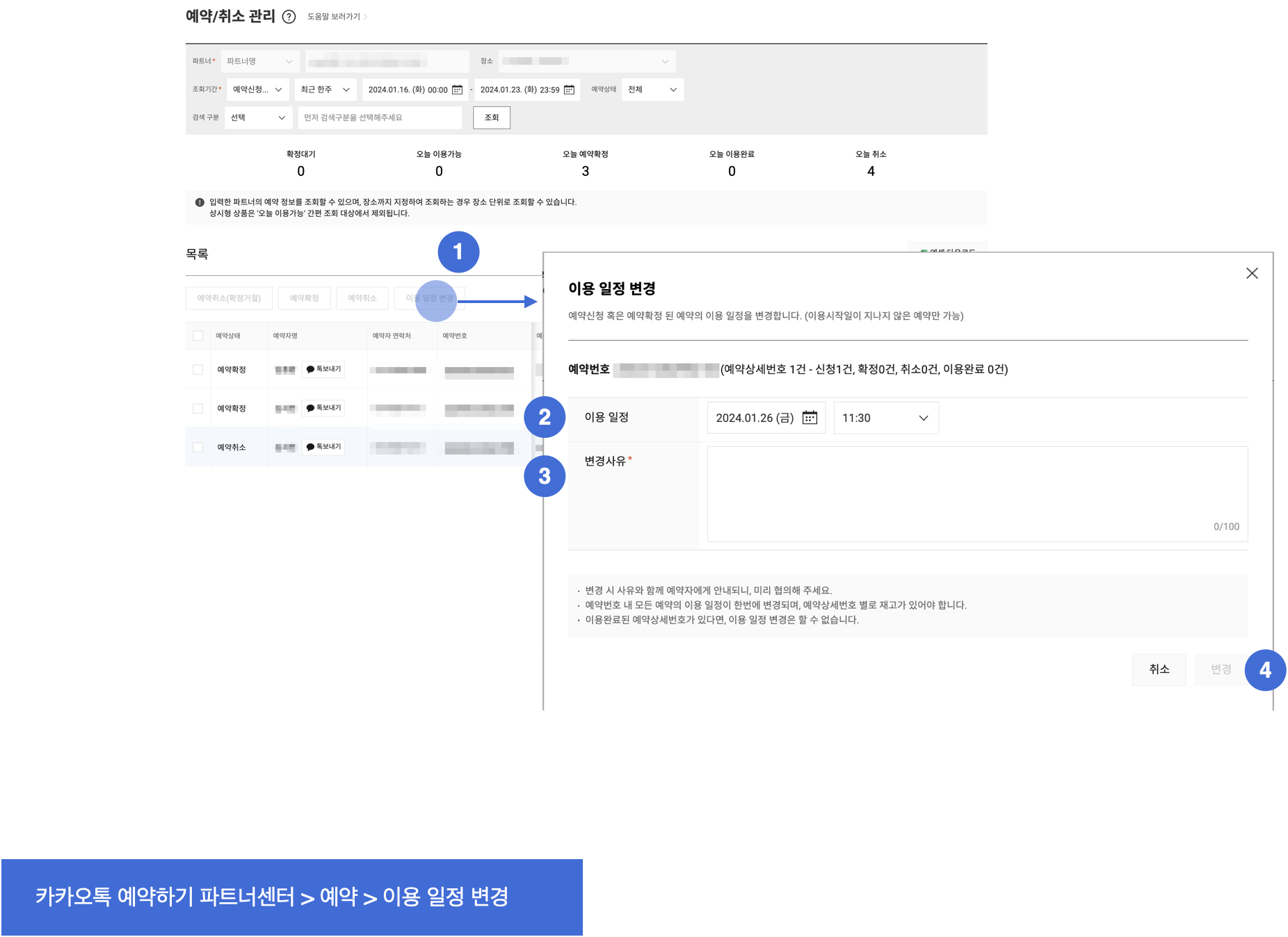Image resolution: width=1288 pixels, height=937 pixels.
Task: Open calendar for 이용 일정 date
Action: 810,418
